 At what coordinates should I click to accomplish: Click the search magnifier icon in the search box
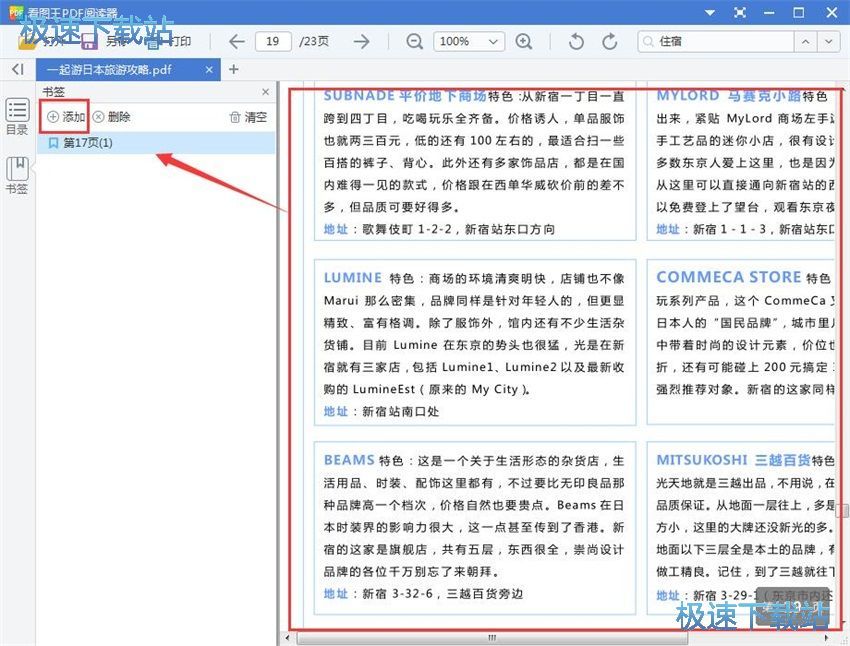tap(647, 41)
